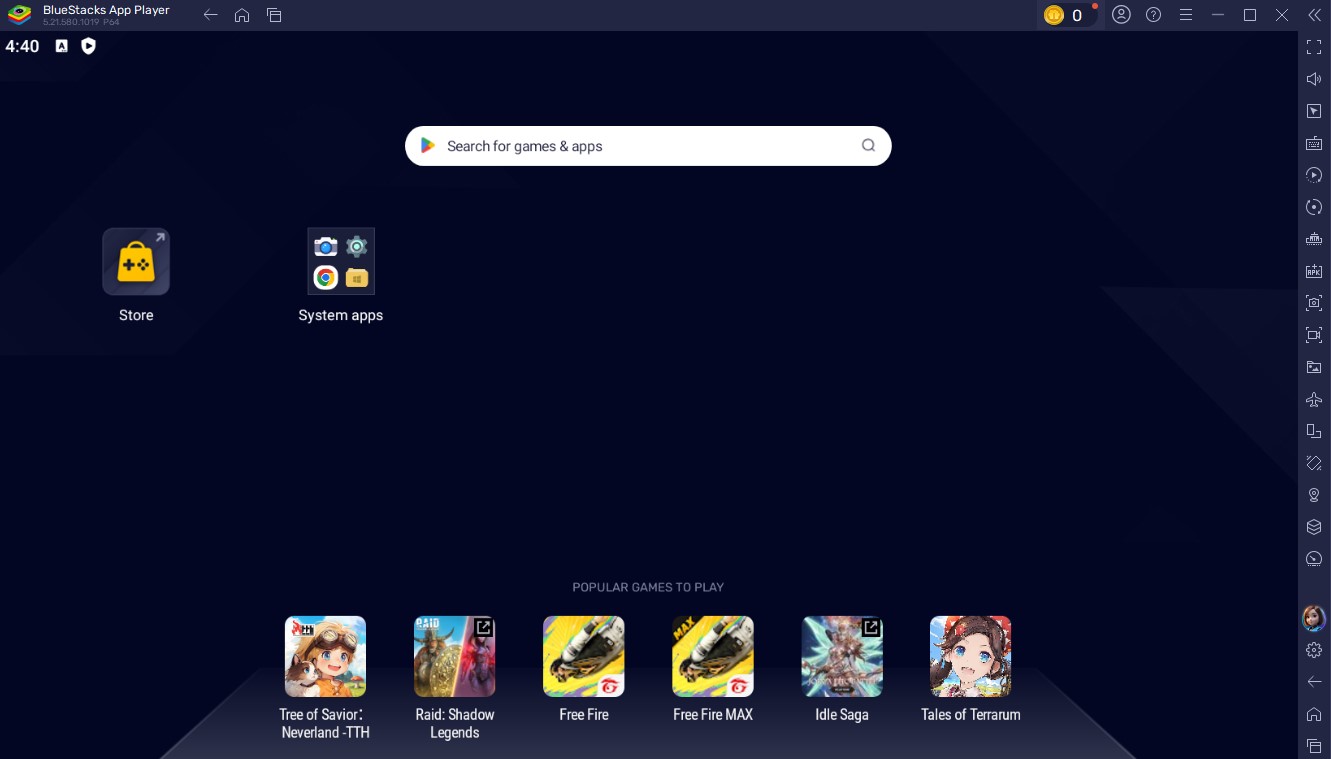This screenshot has height=759, width=1331.
Task: Open the System apps folder
Action: (341, 262)
